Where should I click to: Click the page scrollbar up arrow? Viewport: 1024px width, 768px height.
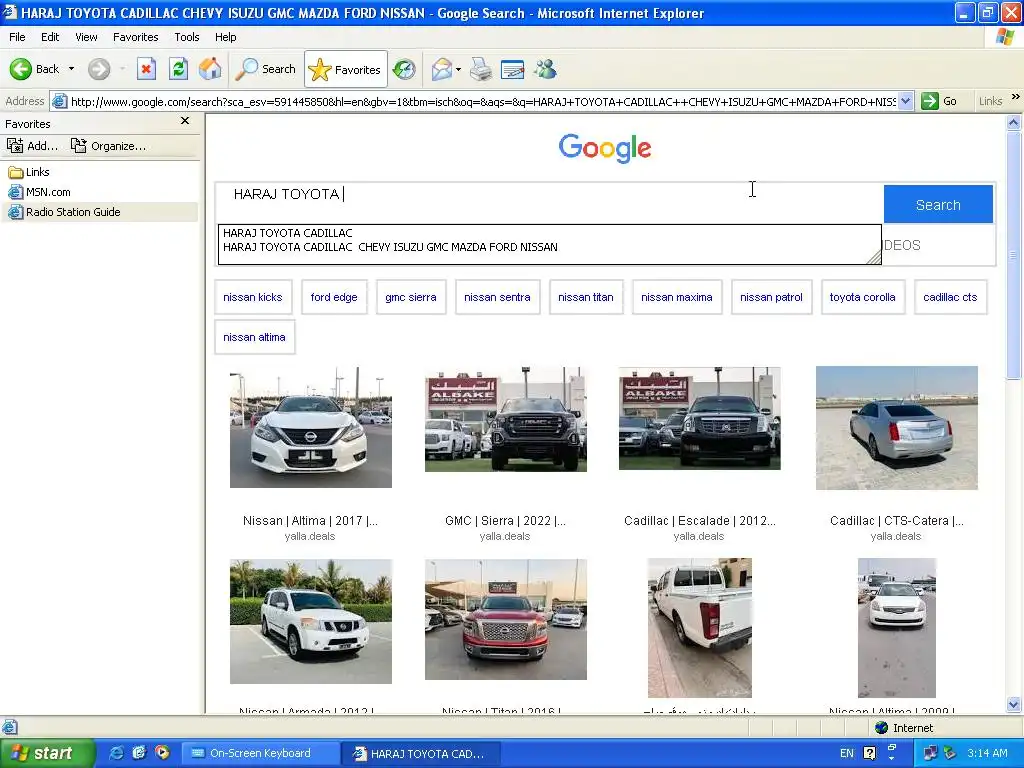tap(1014, 122)
